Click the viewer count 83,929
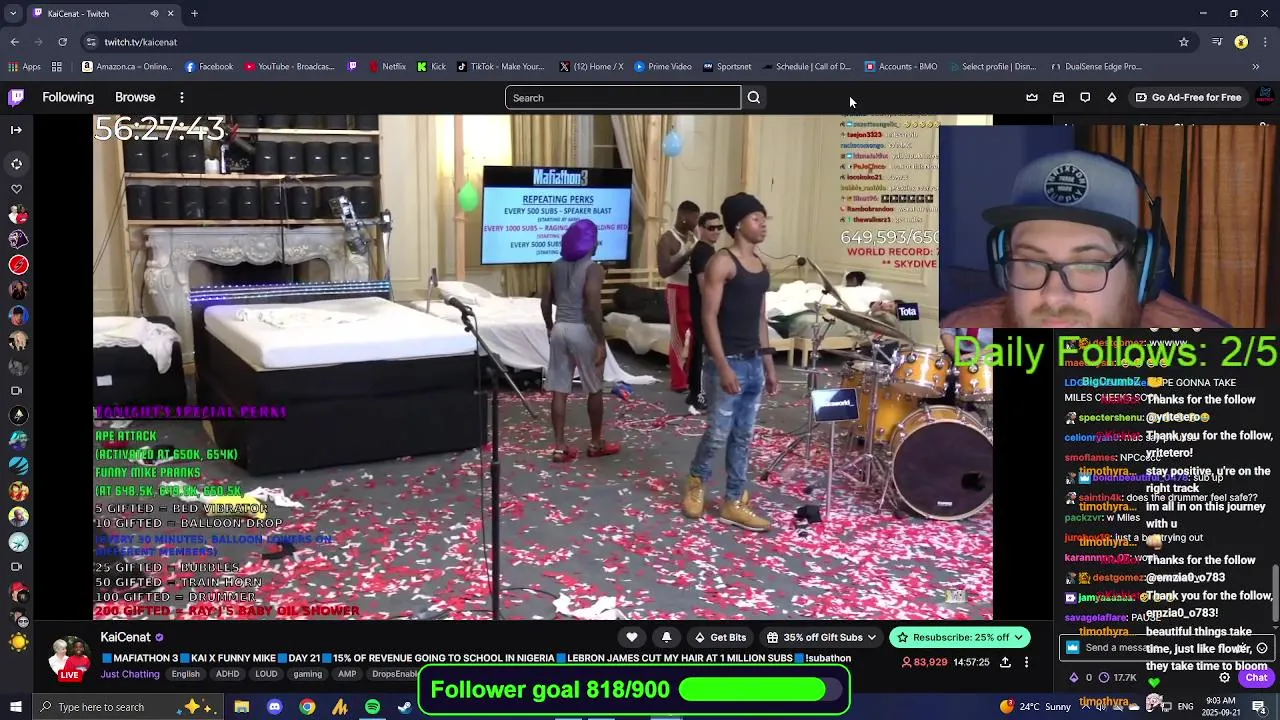The image size is (1280, 720). pyautogui.click(x=925, y=662)
